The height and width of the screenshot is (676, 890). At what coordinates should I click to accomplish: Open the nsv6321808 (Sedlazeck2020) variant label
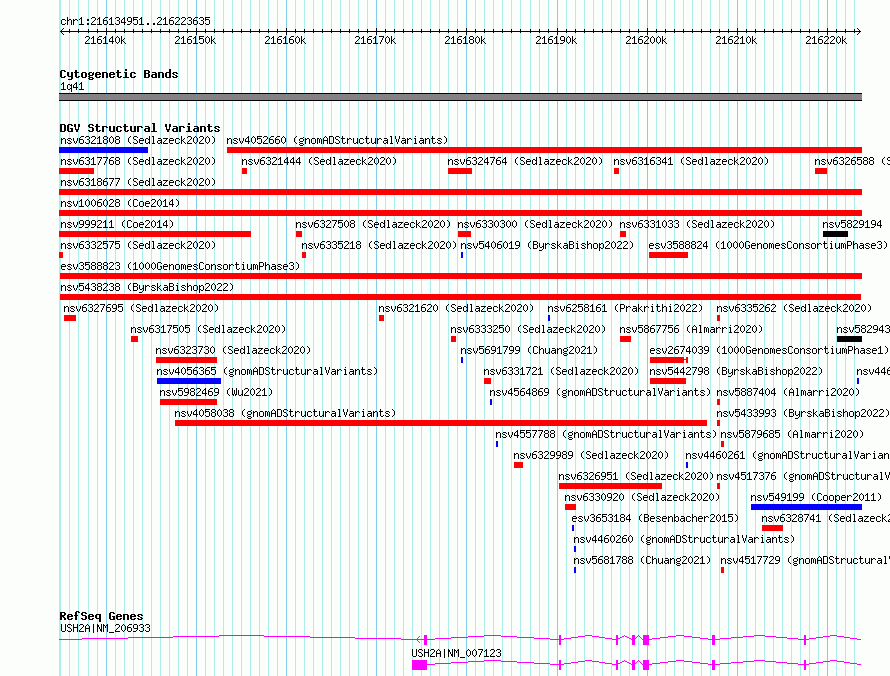[138, 140]
